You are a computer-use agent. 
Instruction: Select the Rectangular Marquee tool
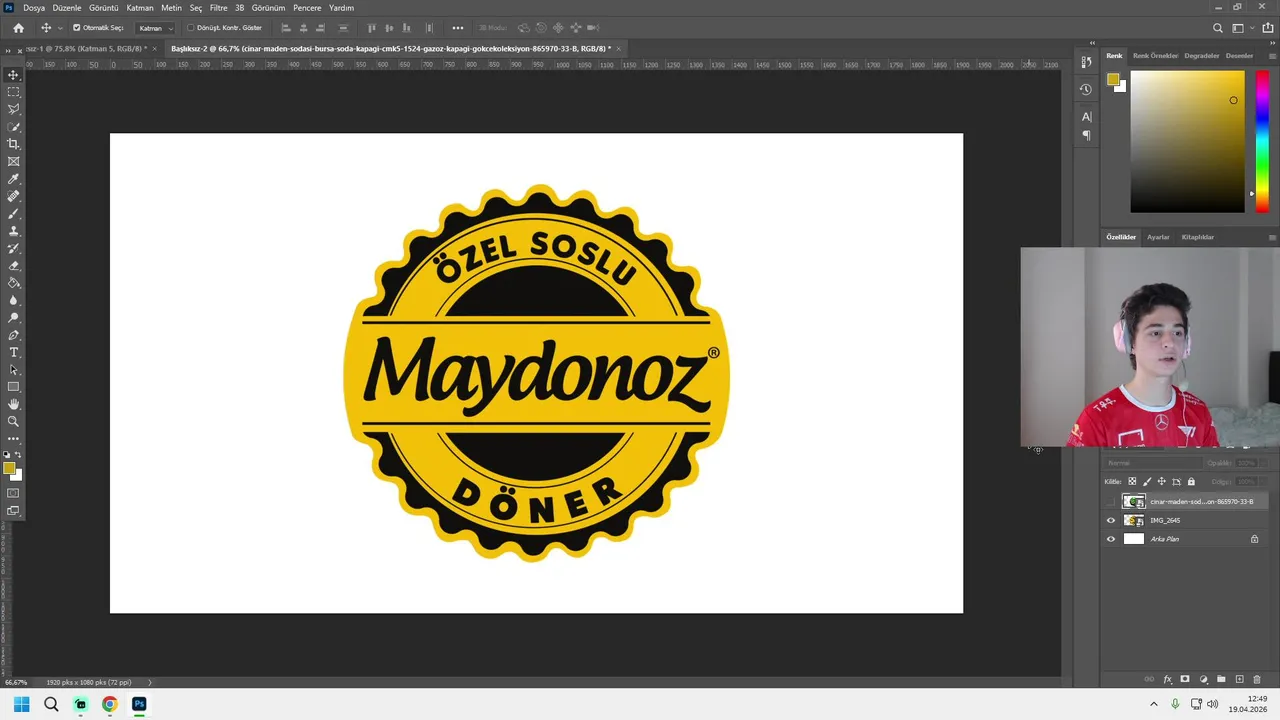[x=13, y=92]
